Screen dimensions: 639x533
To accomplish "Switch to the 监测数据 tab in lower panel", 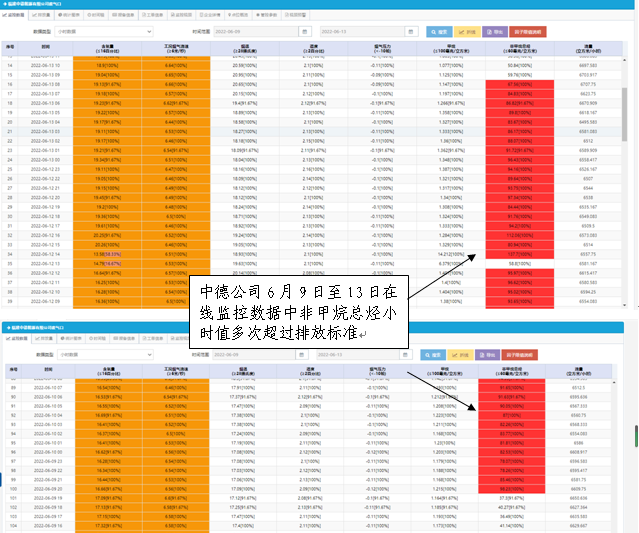I will (19, 338).
